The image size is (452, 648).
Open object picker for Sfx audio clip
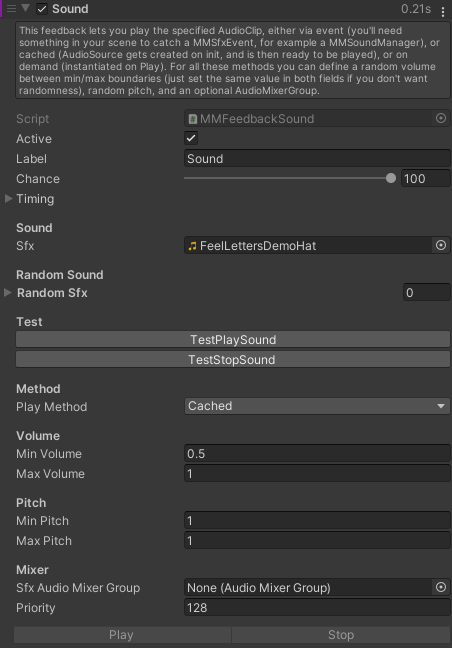441,245
